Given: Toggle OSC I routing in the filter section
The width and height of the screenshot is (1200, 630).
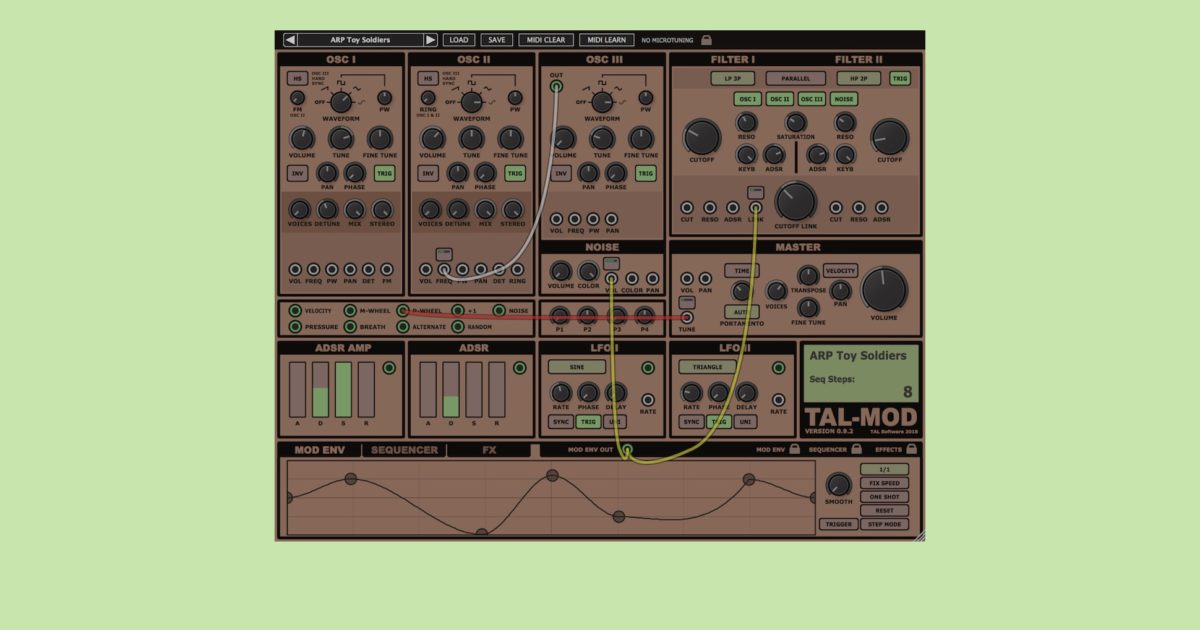Looking at the screenshot, I should pos(747,99).
